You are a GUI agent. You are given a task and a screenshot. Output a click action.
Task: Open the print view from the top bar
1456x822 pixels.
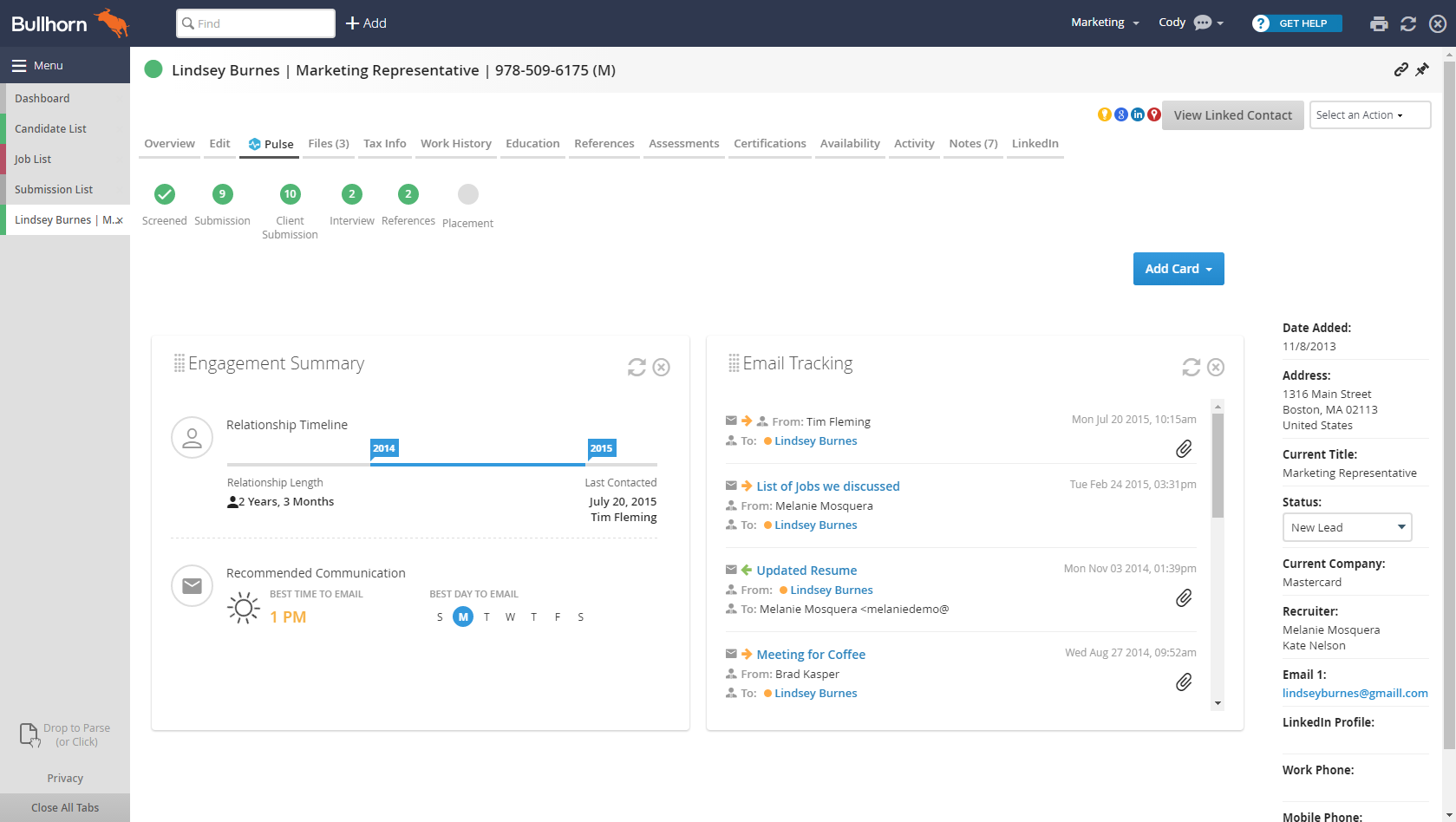[1379, 23]
